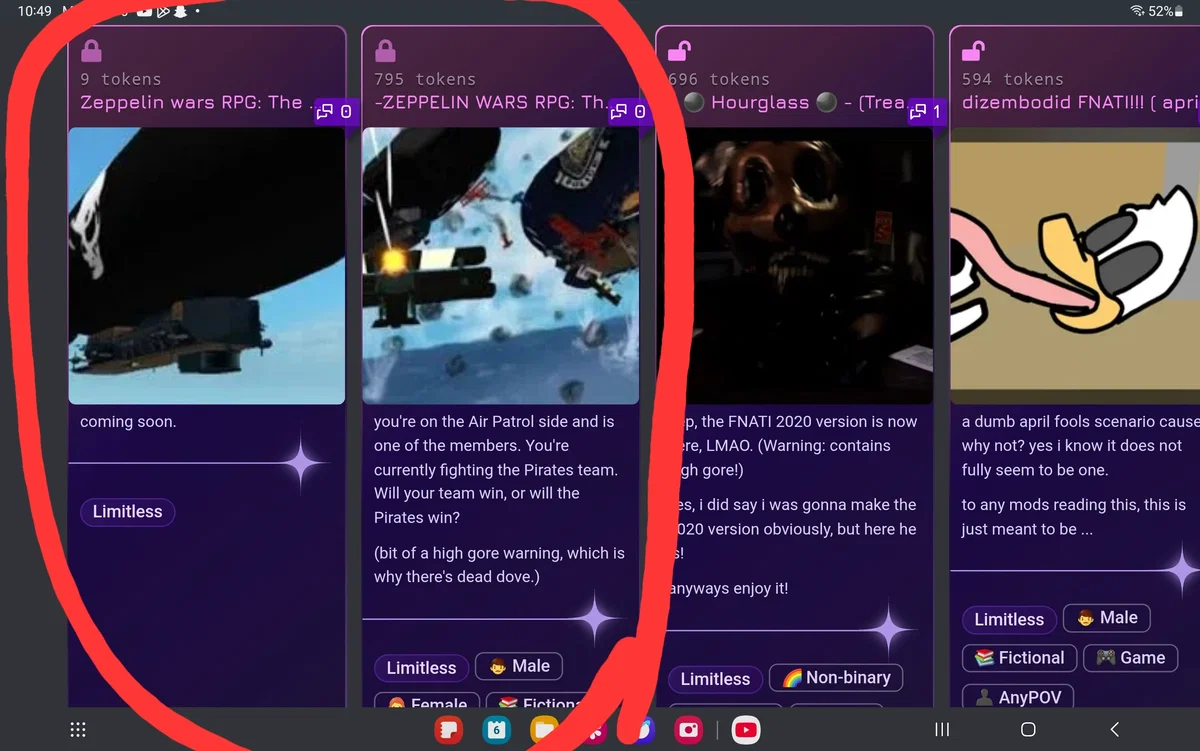Launch the Camera app from the taskbar
Screen dimensions: 1200x751
tap(688, 730)
